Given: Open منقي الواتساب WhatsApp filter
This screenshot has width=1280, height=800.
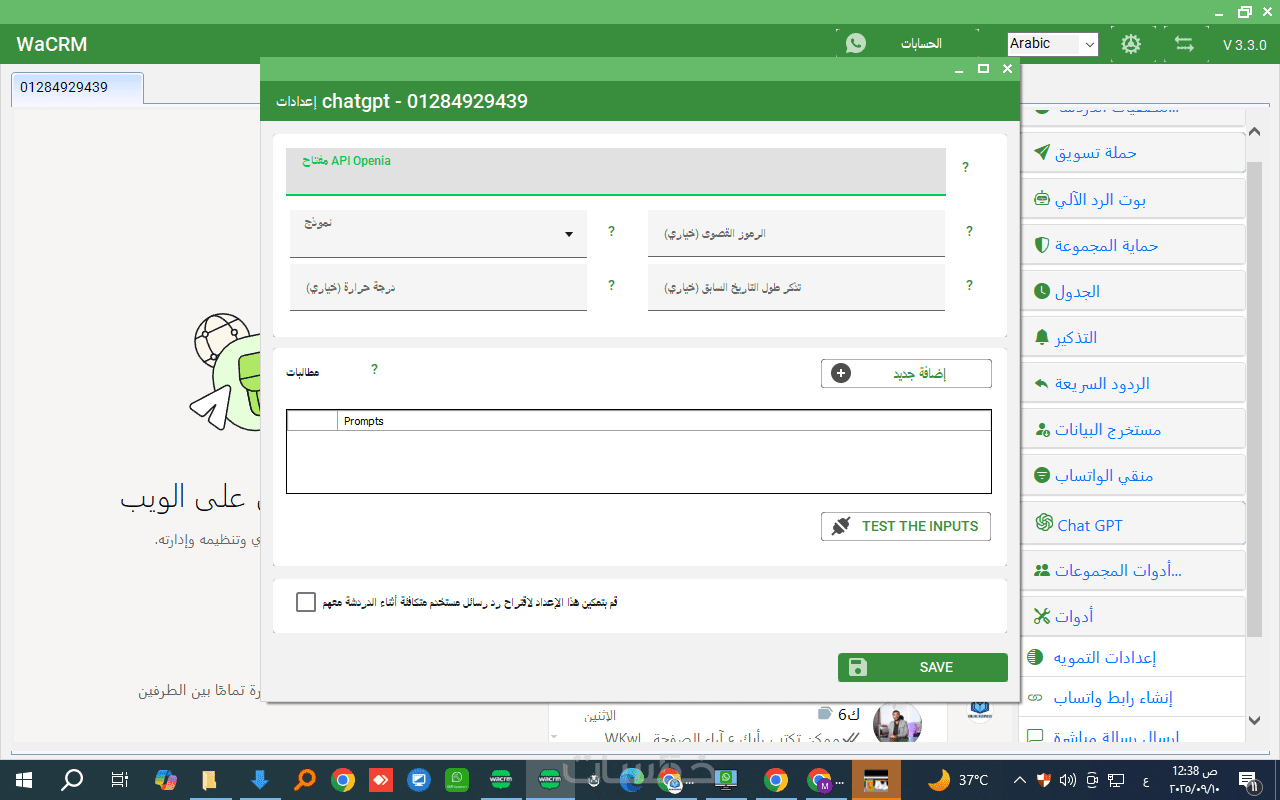Looking at the screenshot, I should (1133, 475).
